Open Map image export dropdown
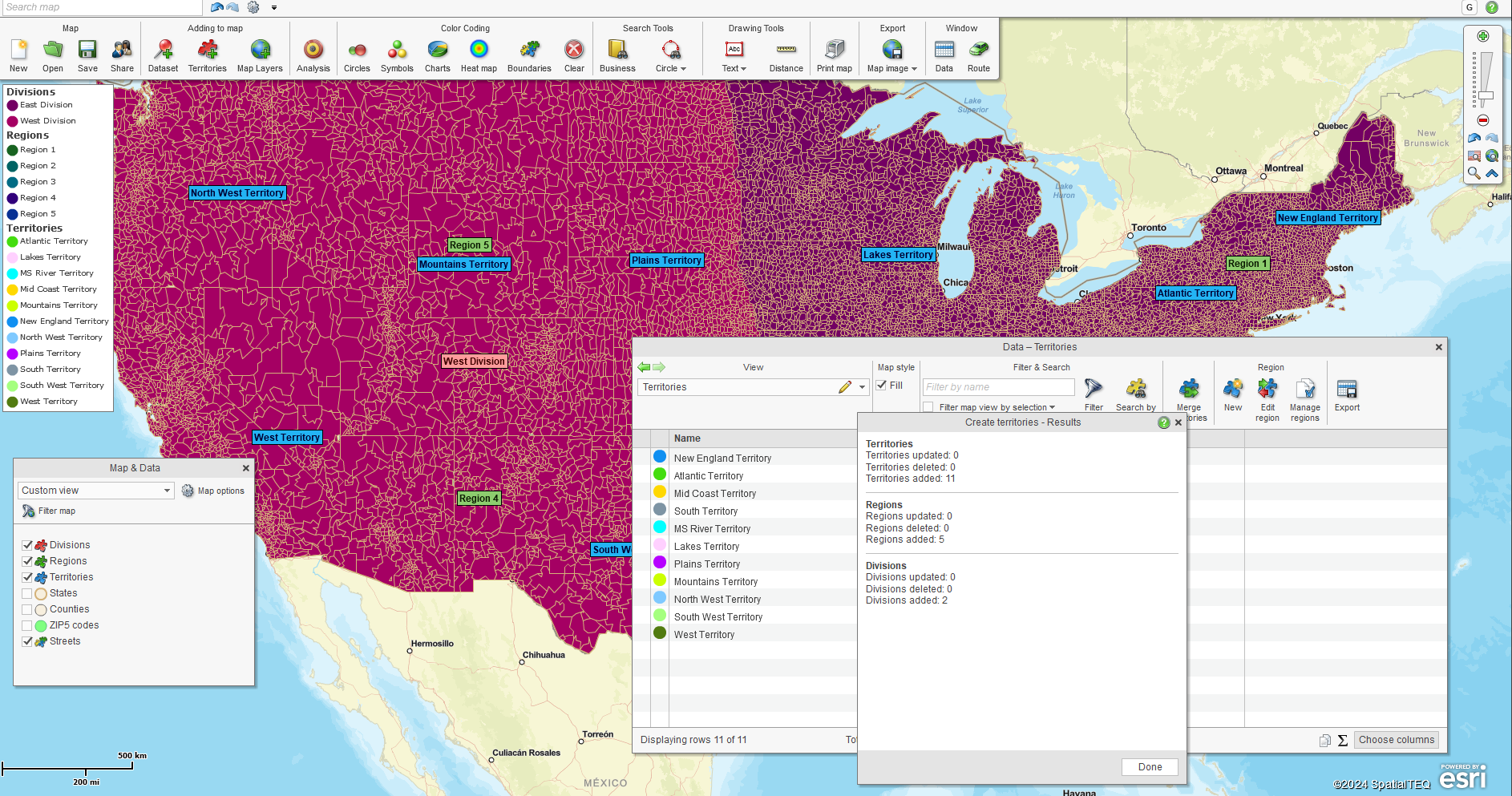Screen dimensions: 1512x796 pyautogui.click(x=914, y=69)
